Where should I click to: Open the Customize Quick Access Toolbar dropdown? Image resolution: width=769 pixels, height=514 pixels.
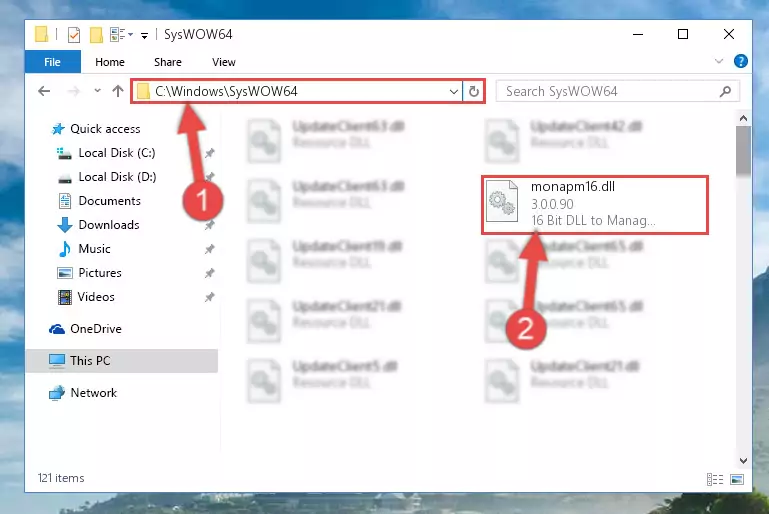pos(144,35)
